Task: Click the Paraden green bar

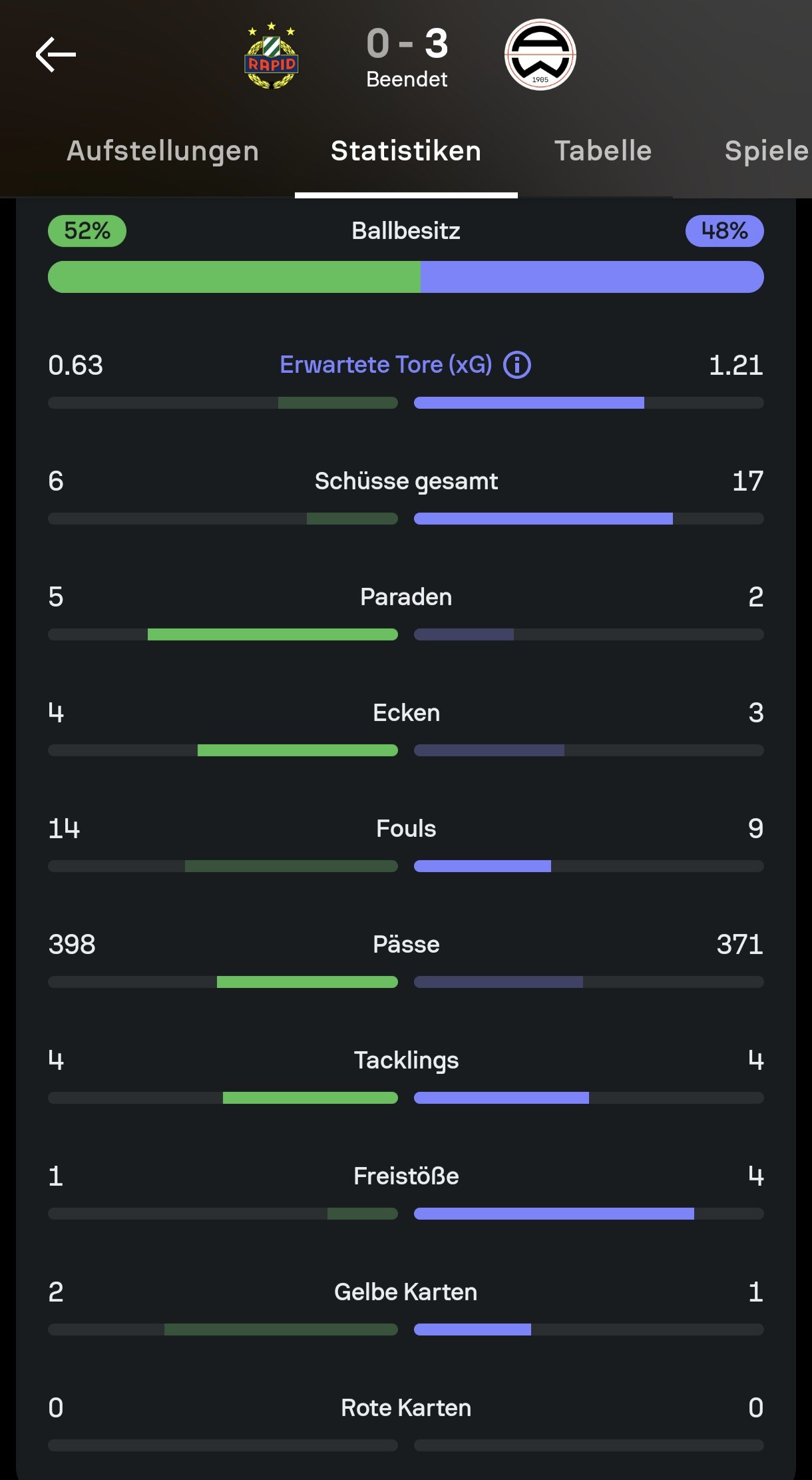Action: pos(273,634)
